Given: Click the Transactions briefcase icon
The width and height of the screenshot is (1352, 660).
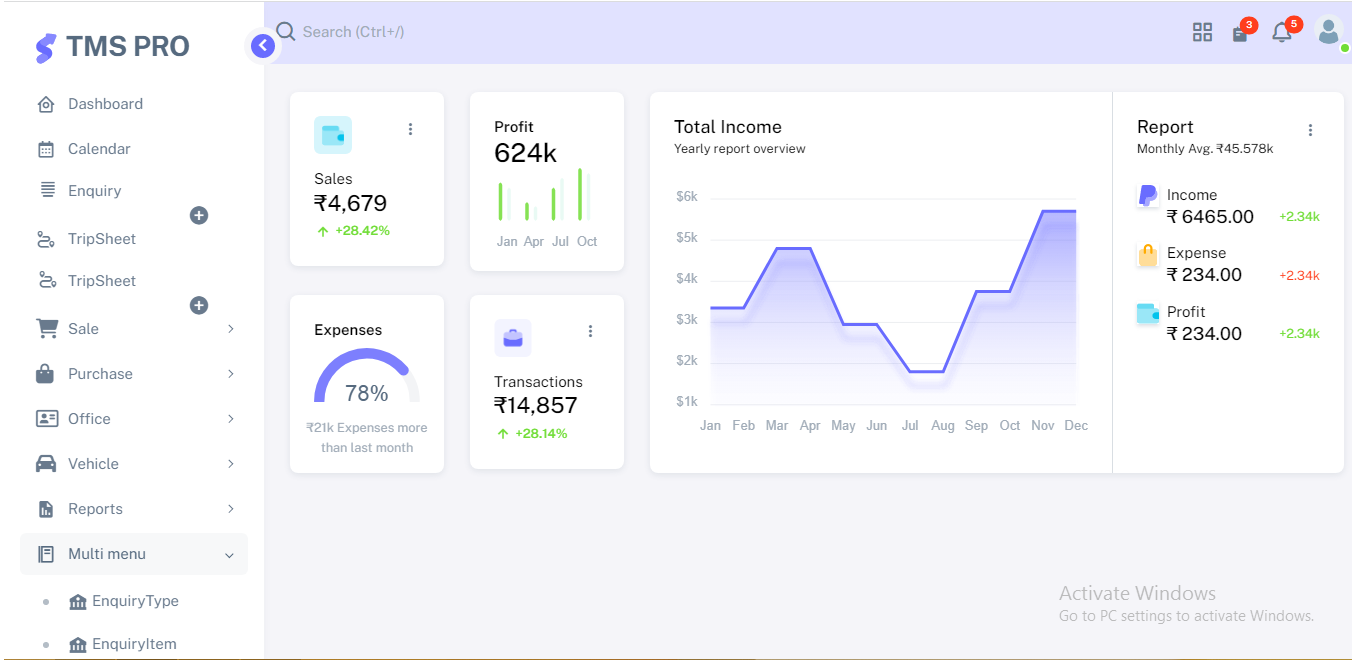Looking at the screenshot, I should tap(513, 338).
